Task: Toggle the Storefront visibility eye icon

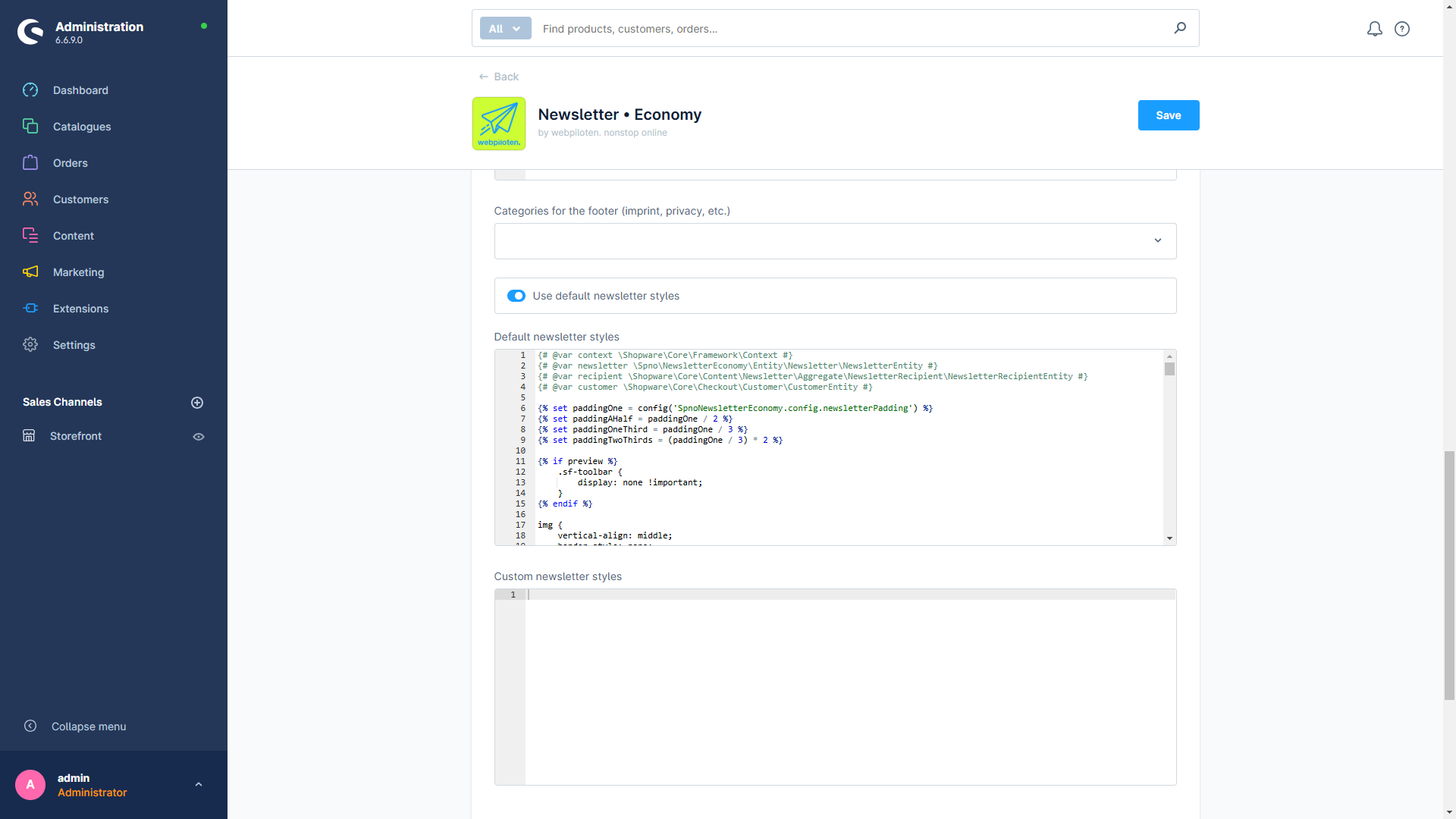Action: (199, 436)
